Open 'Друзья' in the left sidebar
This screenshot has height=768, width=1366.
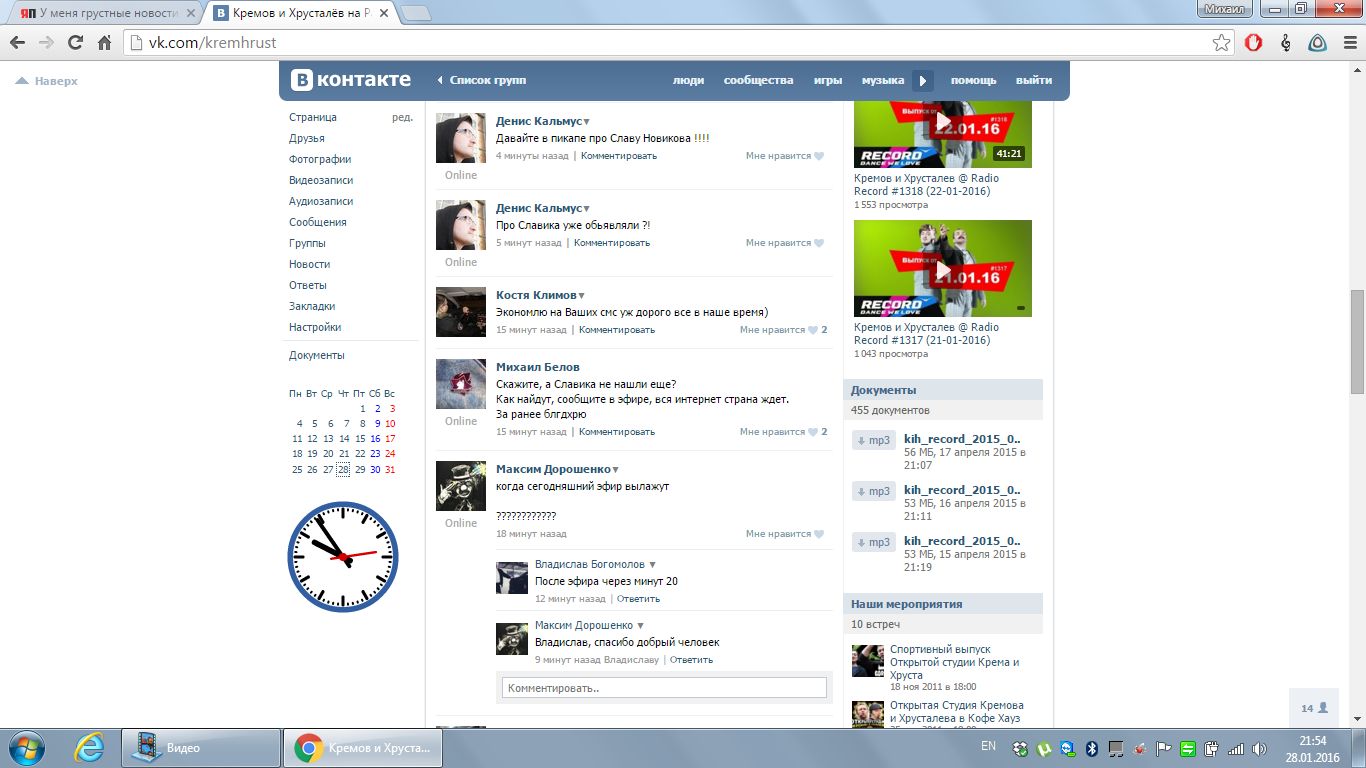pyautogui.click(x=307, y=138)
